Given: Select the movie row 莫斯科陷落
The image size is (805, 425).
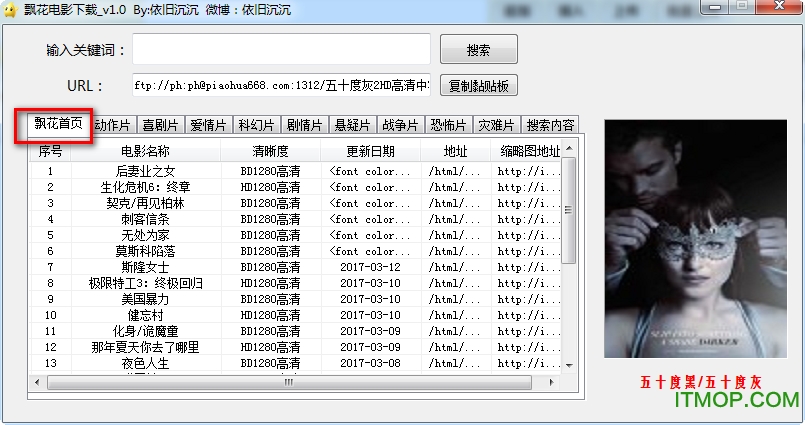Looking at the screenshot, I should pos(296,251).
